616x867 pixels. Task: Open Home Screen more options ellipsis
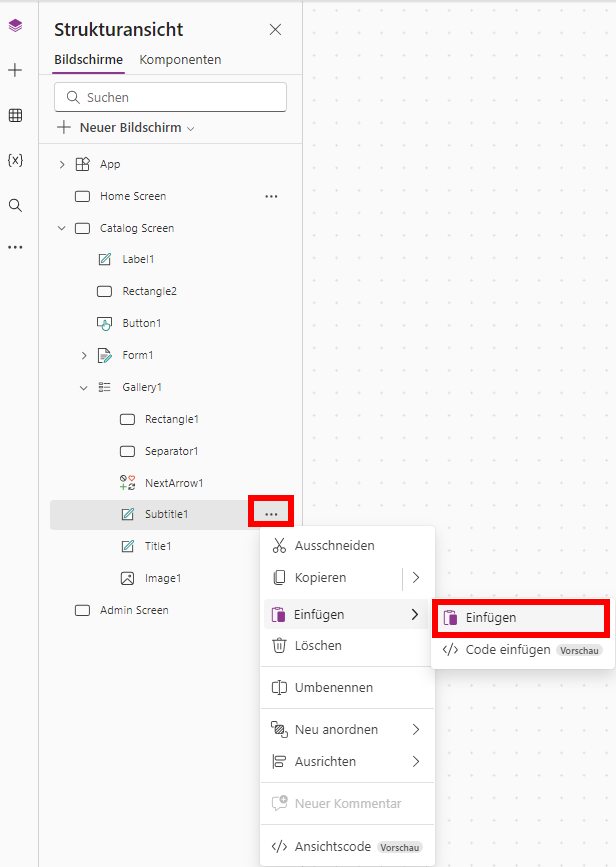pyautogui.click(x=271, y=196)
